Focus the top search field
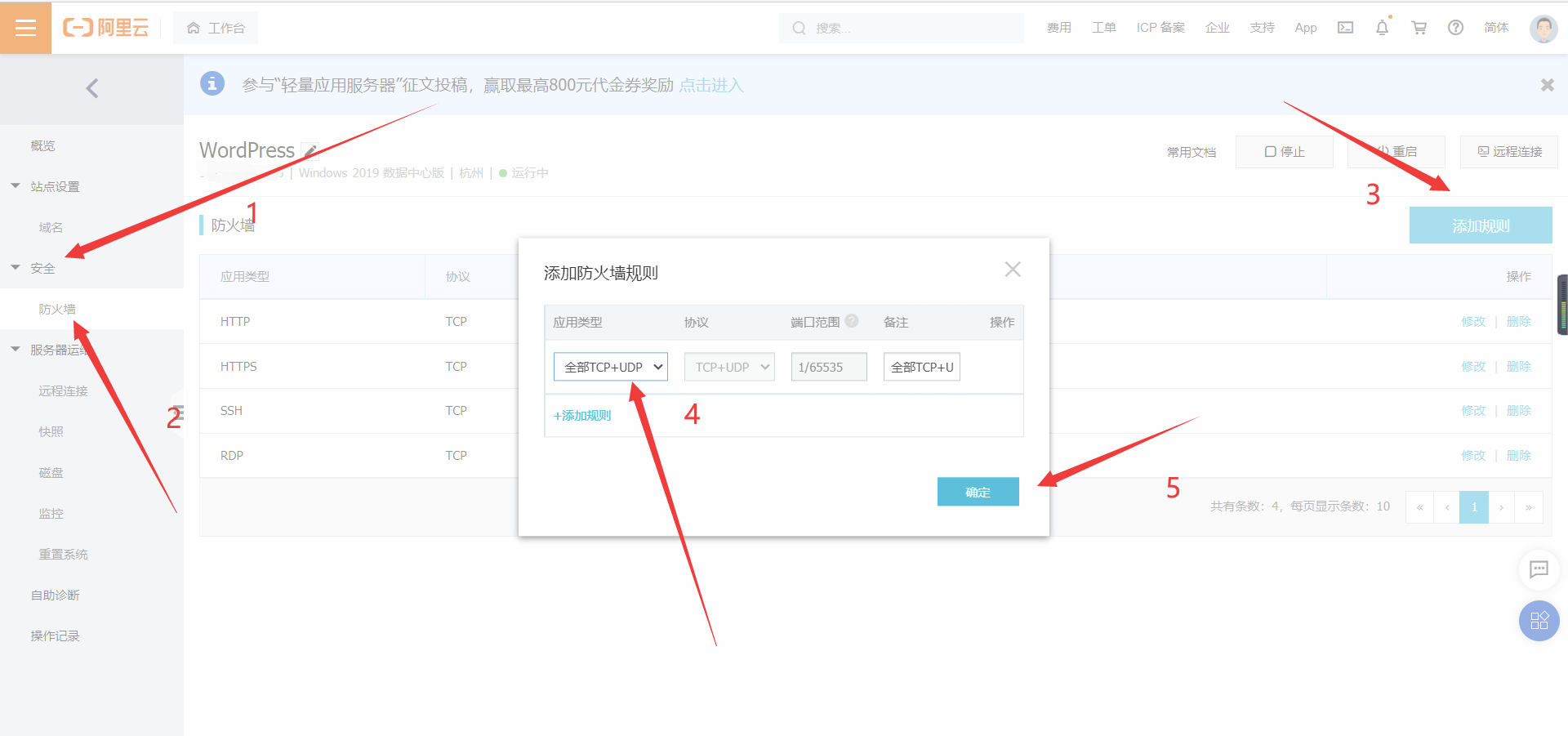Screen dimensions: 1568x736 [x=901, y=28]
